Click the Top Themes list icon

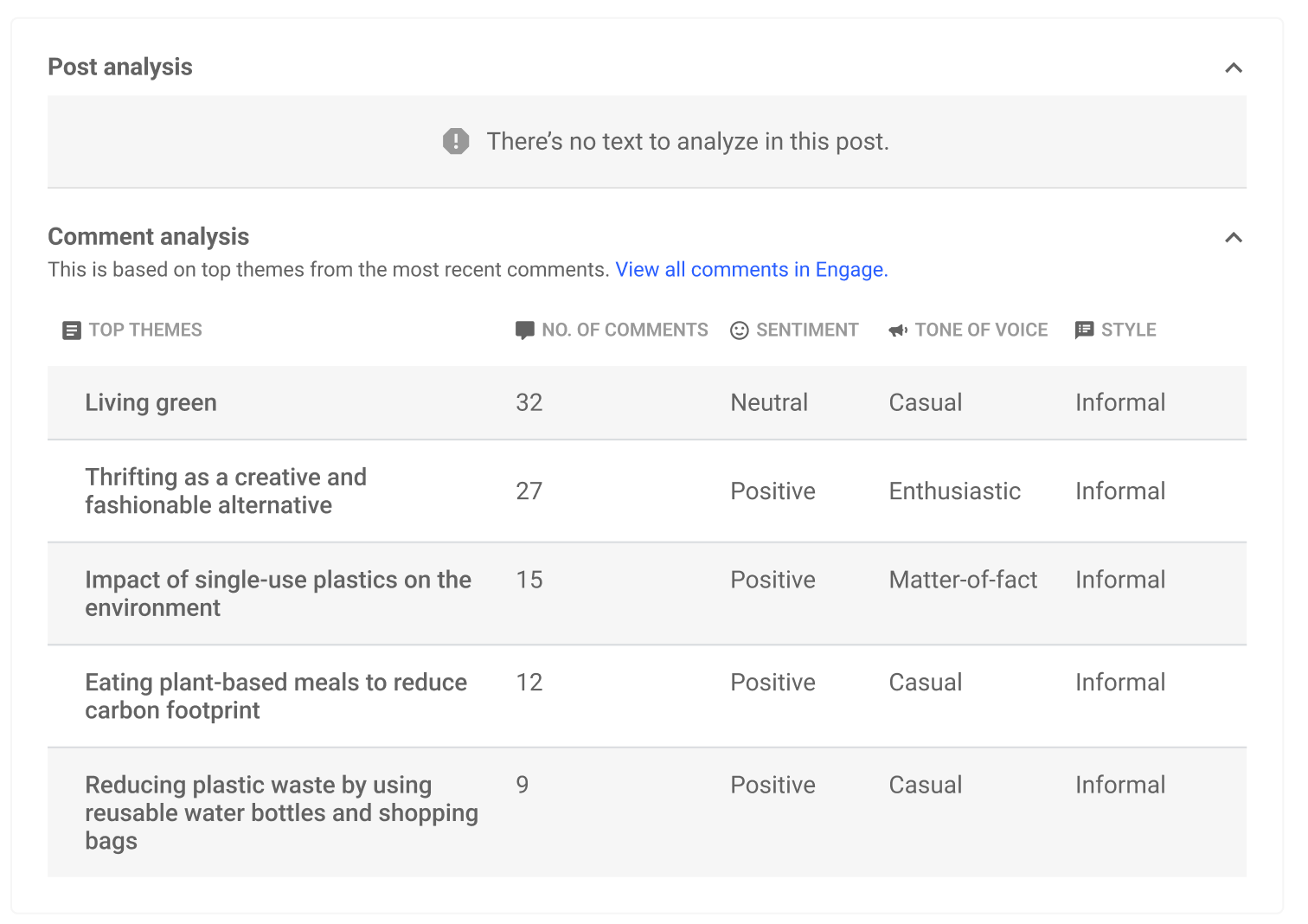tap(72, 330)
